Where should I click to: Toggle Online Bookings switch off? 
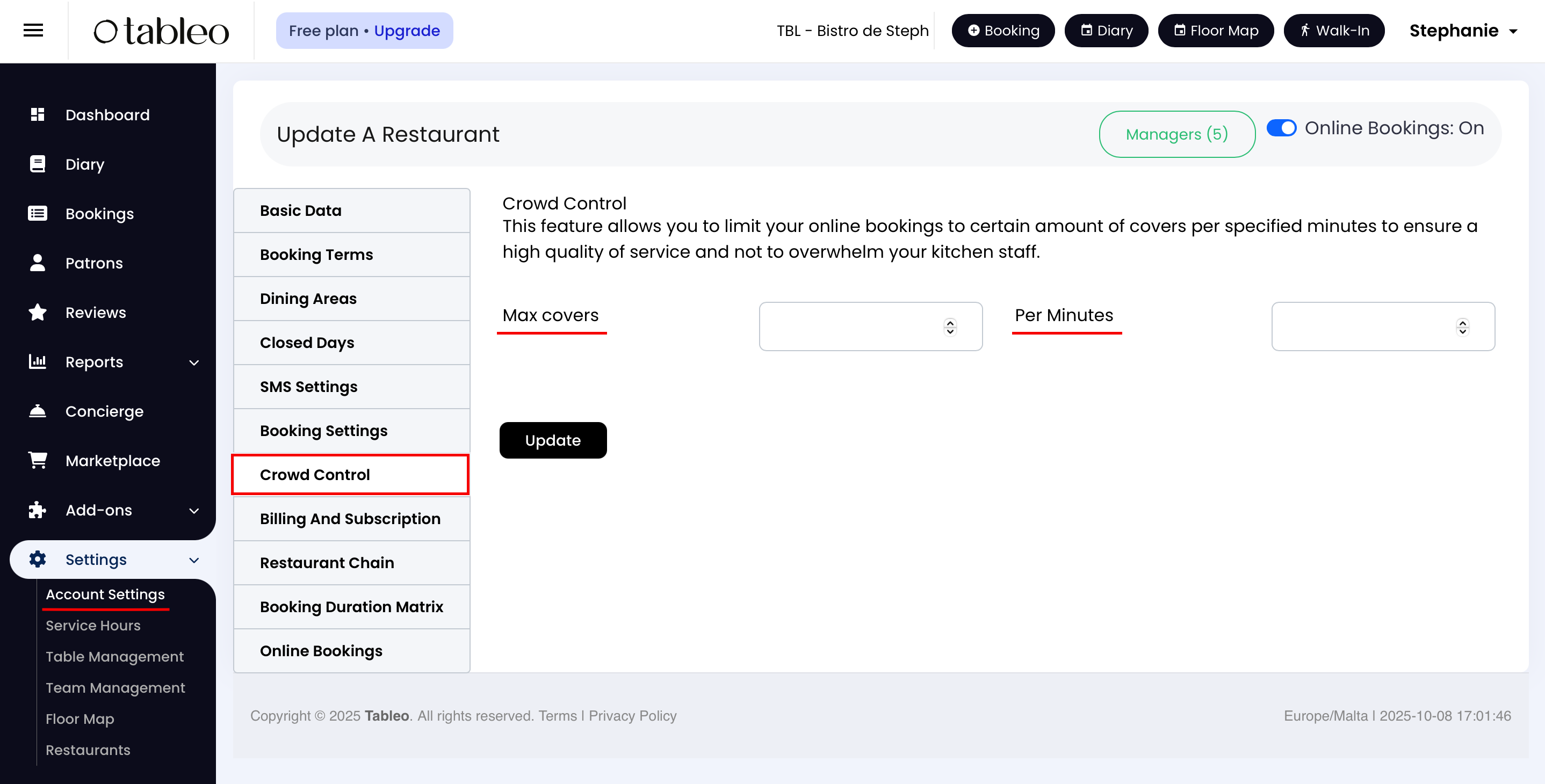coord(1281,128)
